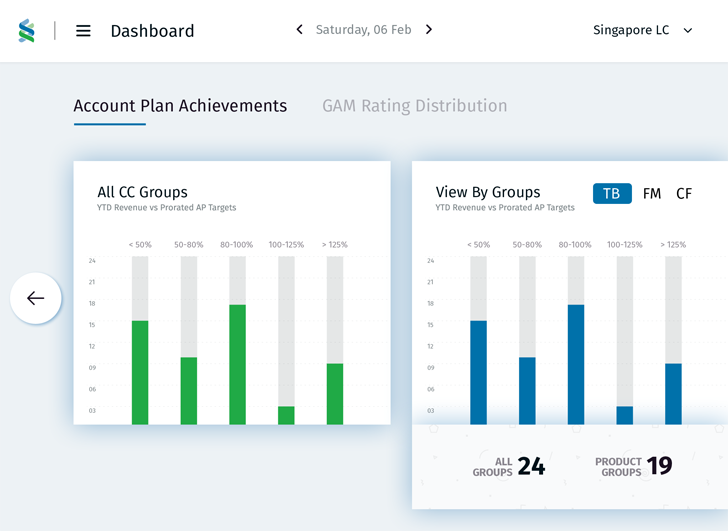Select the CF group toggle

pyautogui.click(x=684, y=194)
